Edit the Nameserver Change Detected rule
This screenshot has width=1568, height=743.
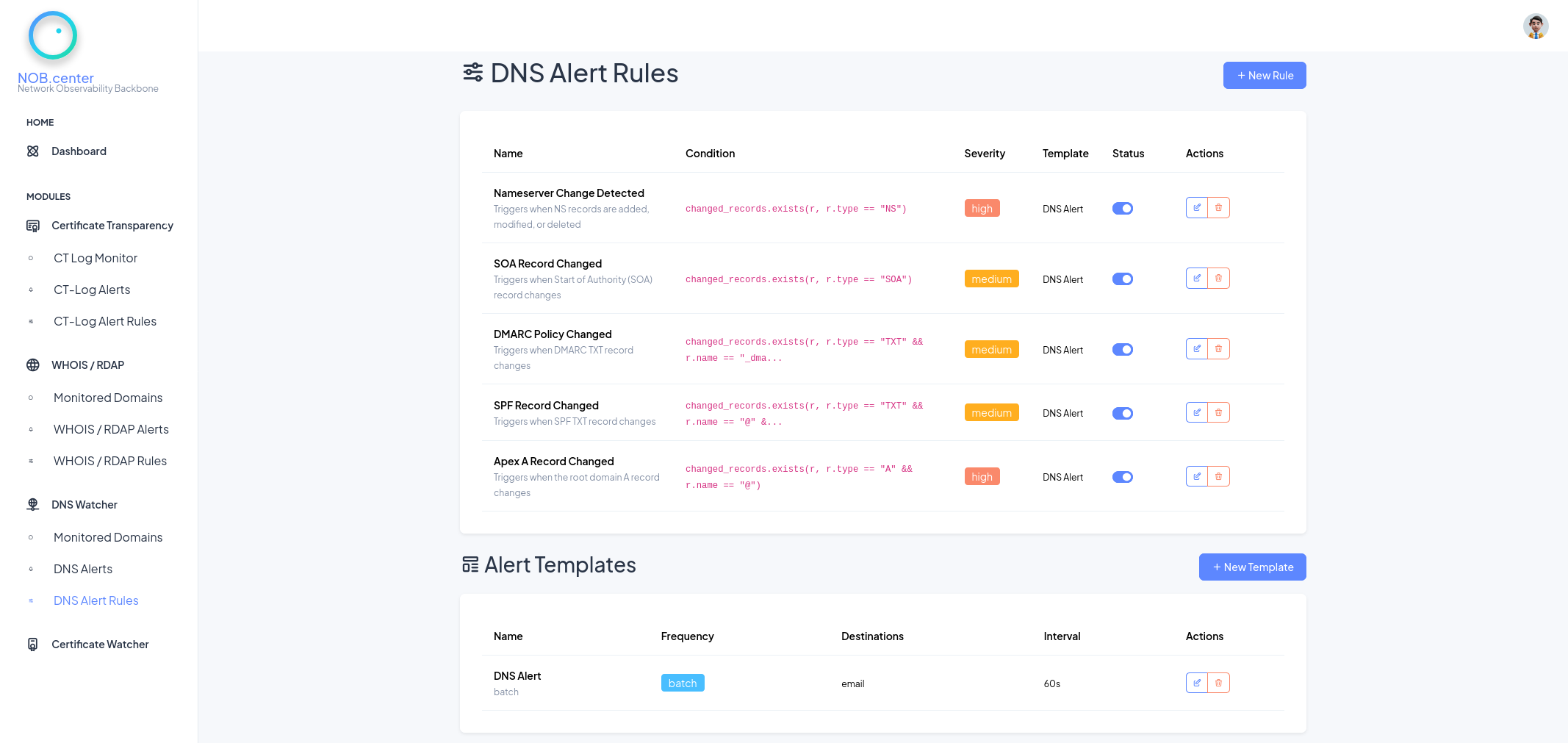(x=1196, y=207)
